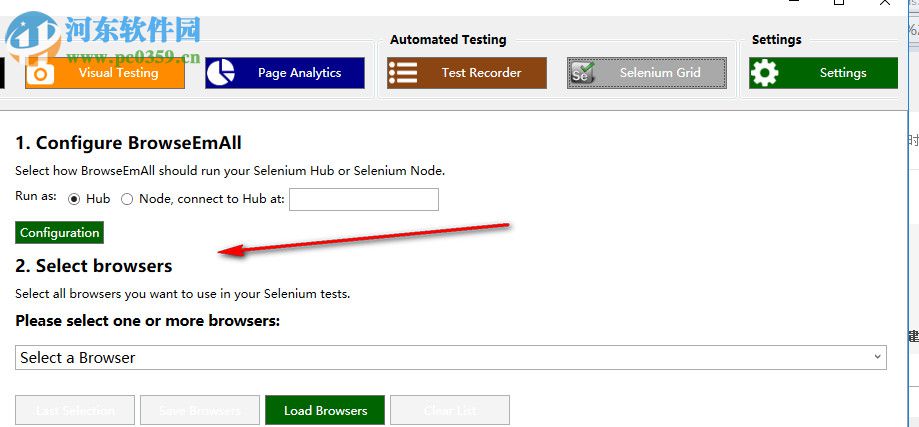The width and height of the screenshot is (919, 427).
Task: Click the pie chart icon on Page Analytics
Action: click(222, 73)
